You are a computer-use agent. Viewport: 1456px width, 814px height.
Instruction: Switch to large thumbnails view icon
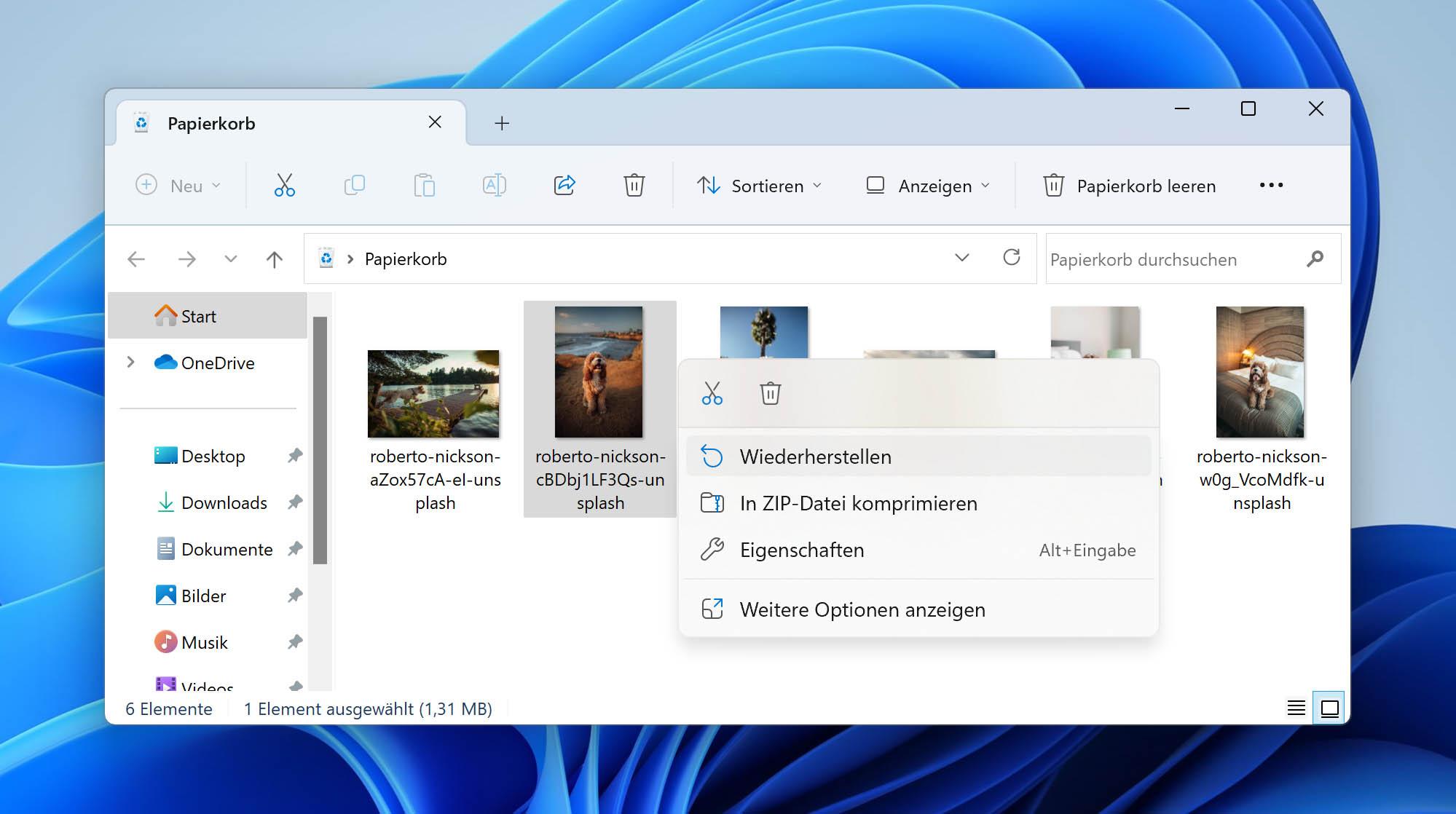pyautogui.click(x=1330, y=708)
